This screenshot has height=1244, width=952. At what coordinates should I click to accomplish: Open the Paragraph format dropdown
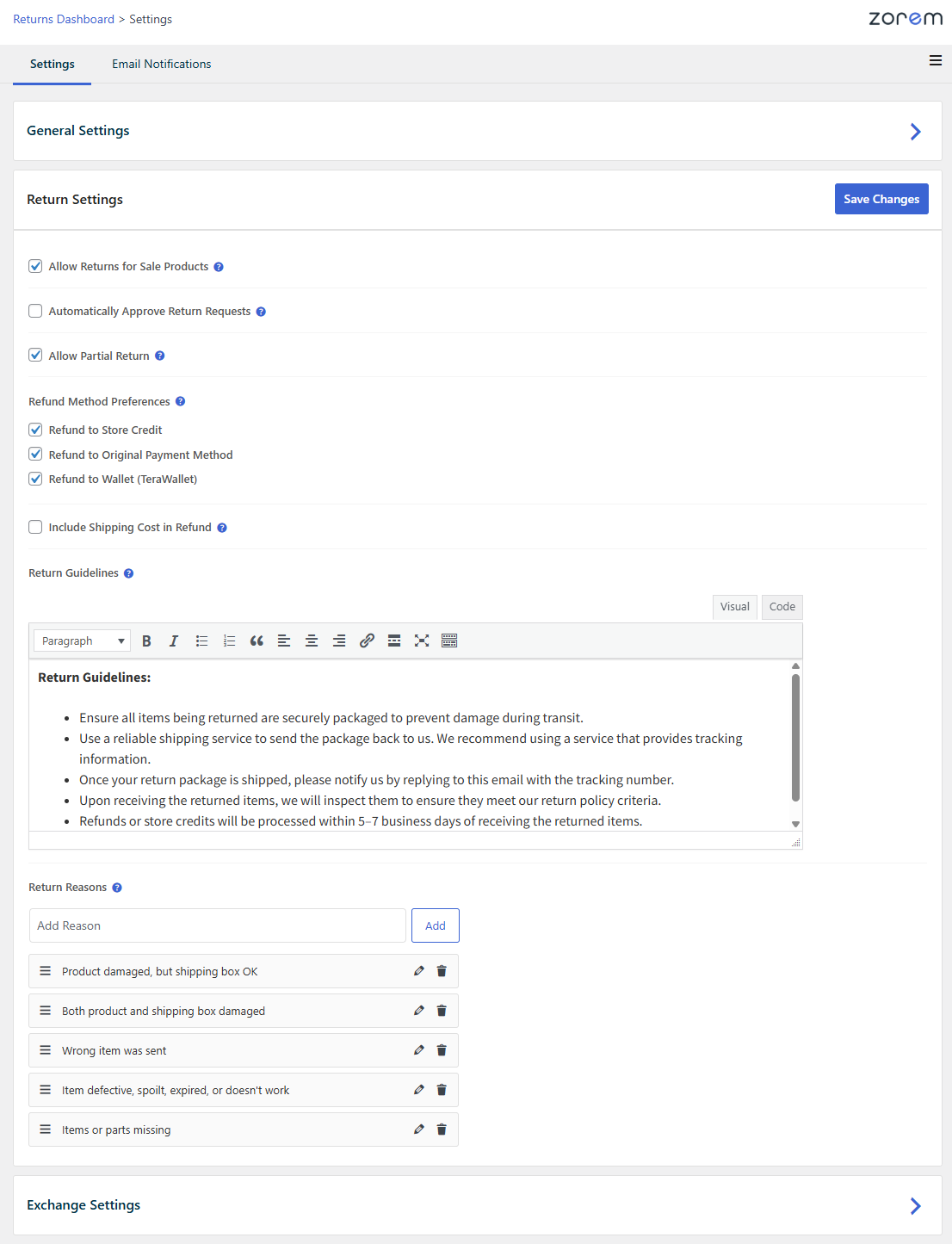point(82,641)
